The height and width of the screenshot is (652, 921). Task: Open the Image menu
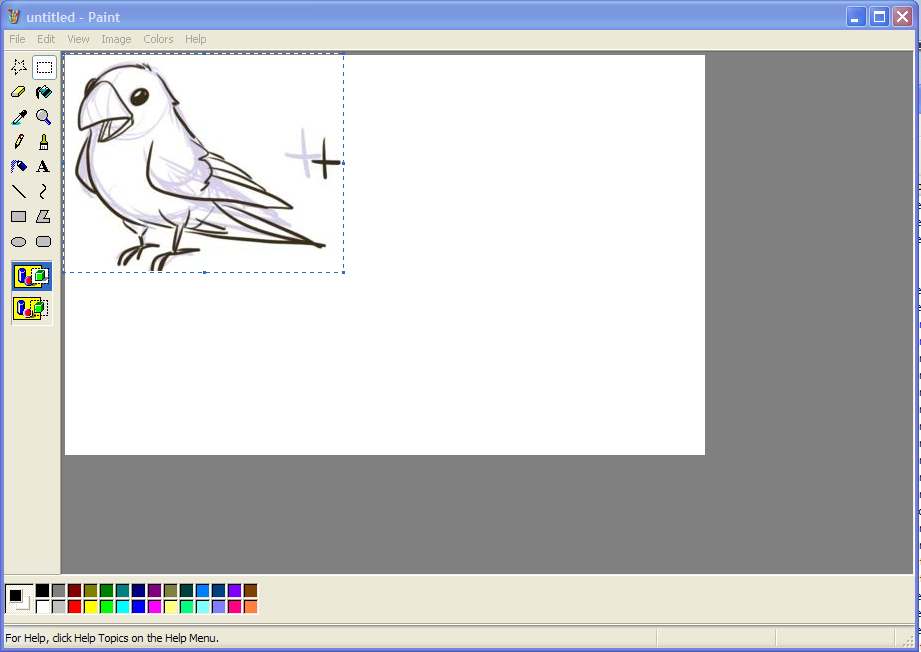pos(116,39)
